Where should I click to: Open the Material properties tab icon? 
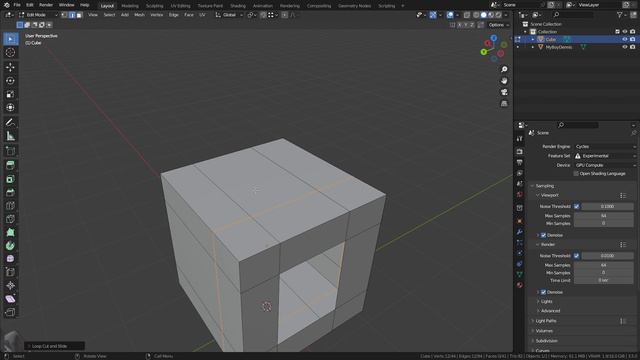520,285
